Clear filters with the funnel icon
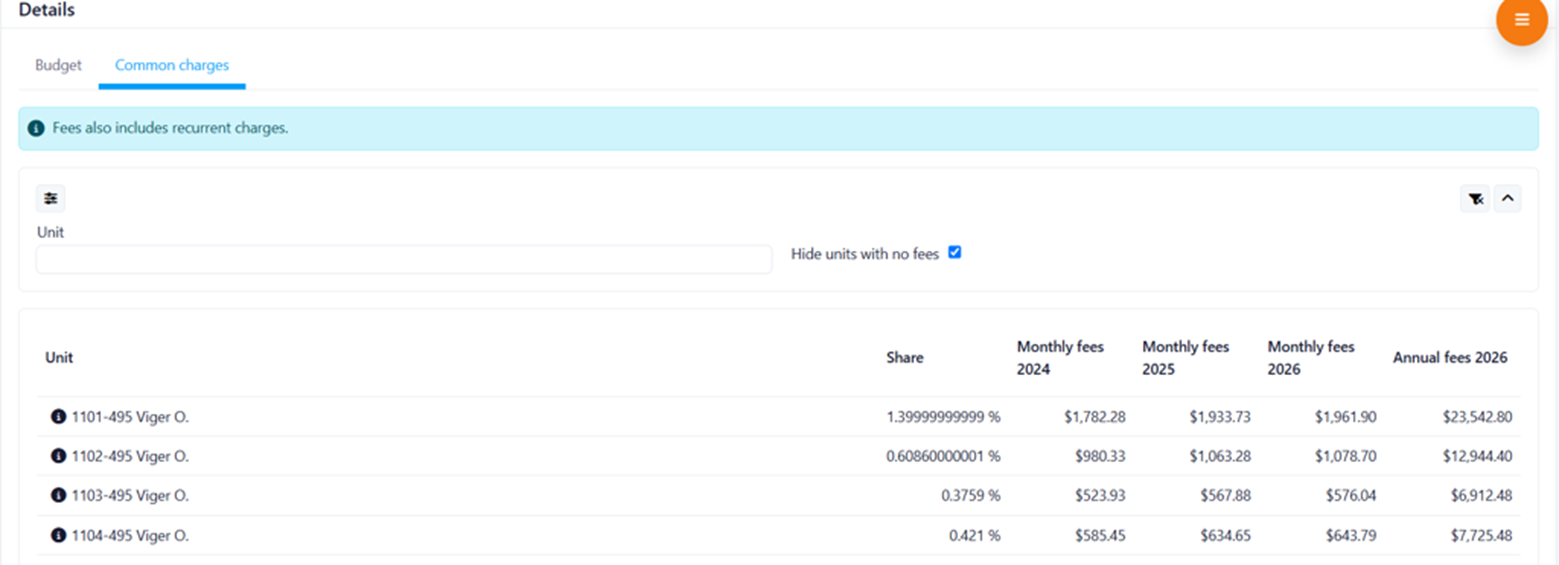 (1475, 199)
